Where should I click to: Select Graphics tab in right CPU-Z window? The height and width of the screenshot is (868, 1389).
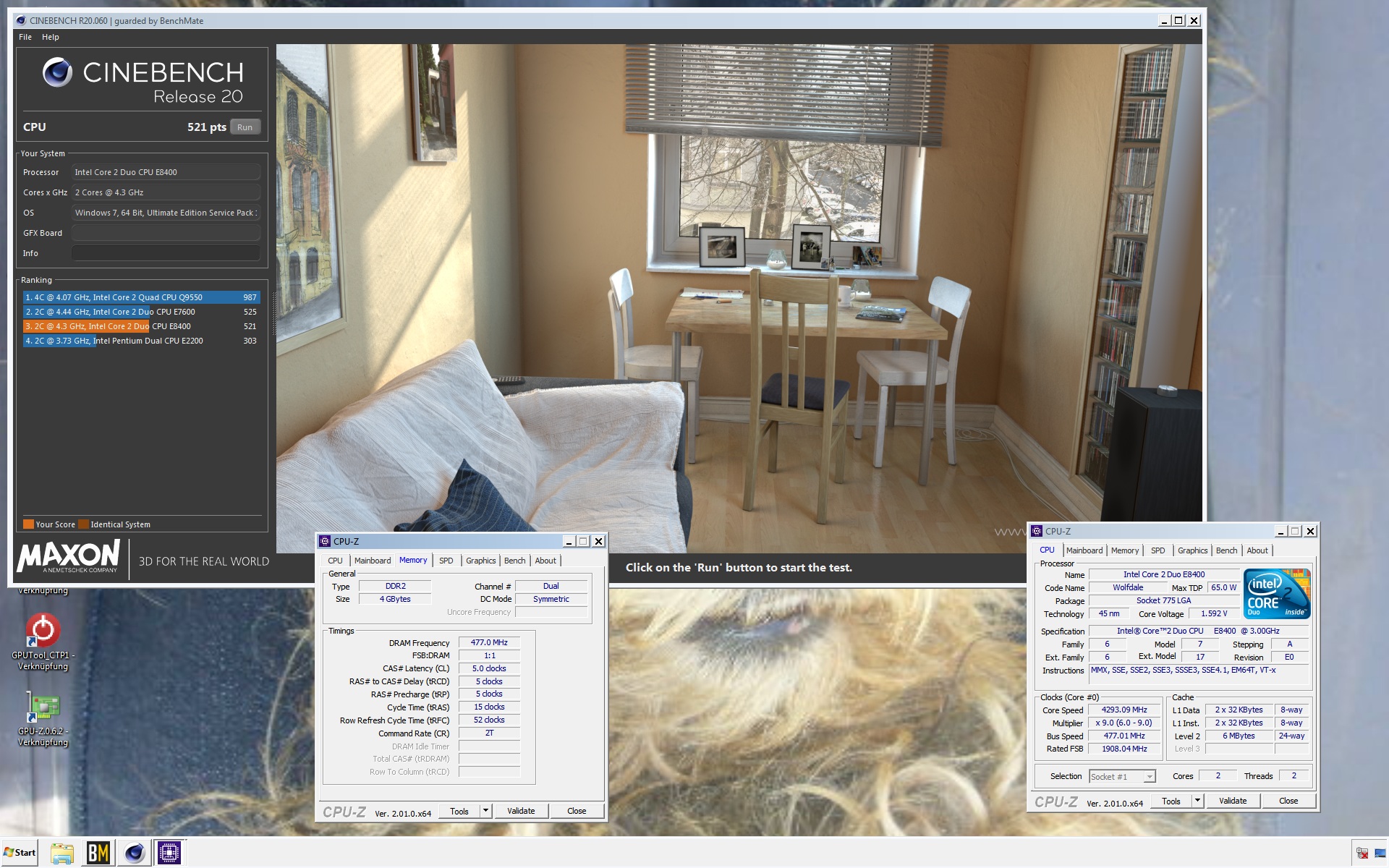click(x=1193, y=550)
